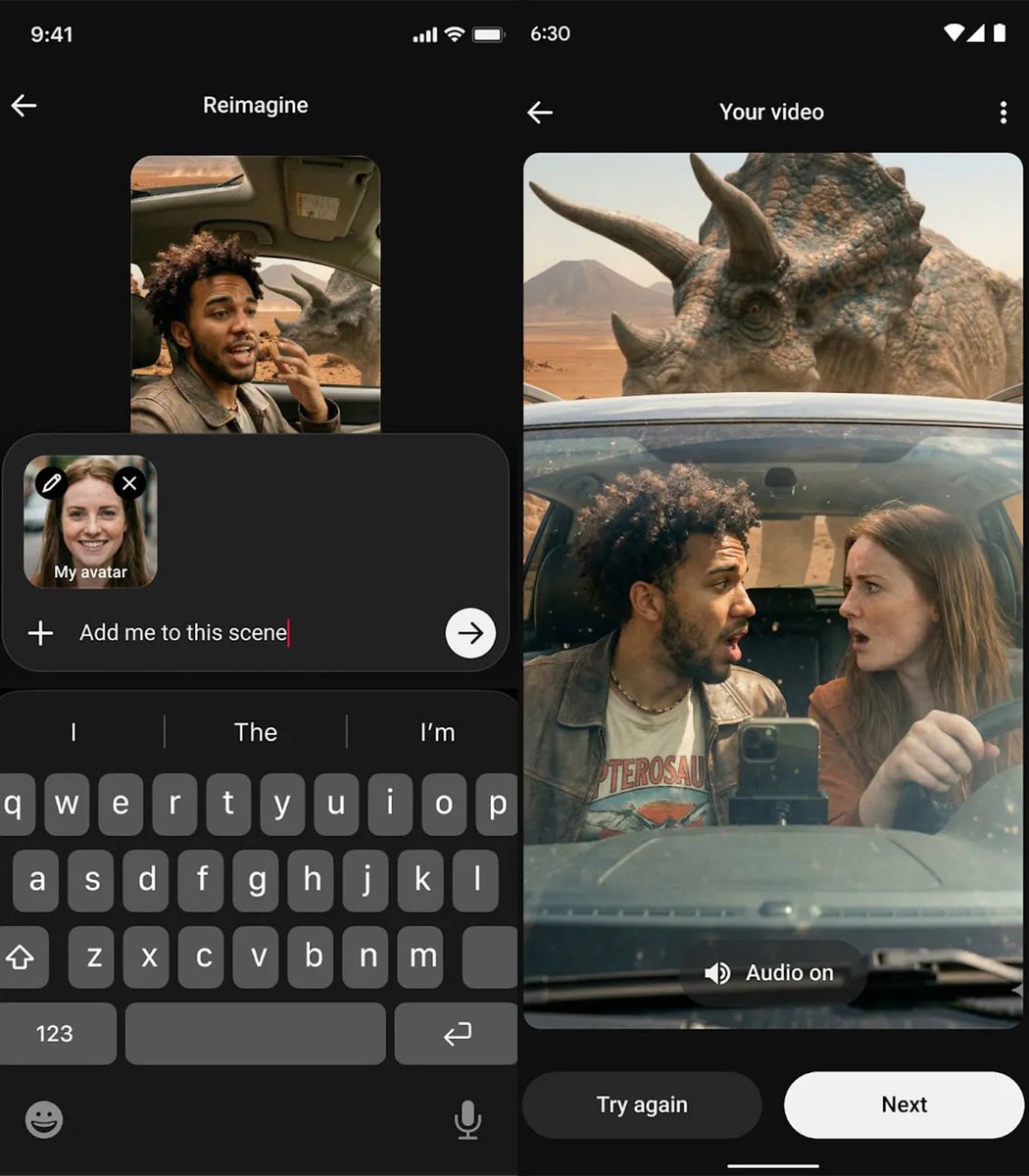Tap the 's' key
This screenshot has height=1176, width=1029.
coord(92,880)
